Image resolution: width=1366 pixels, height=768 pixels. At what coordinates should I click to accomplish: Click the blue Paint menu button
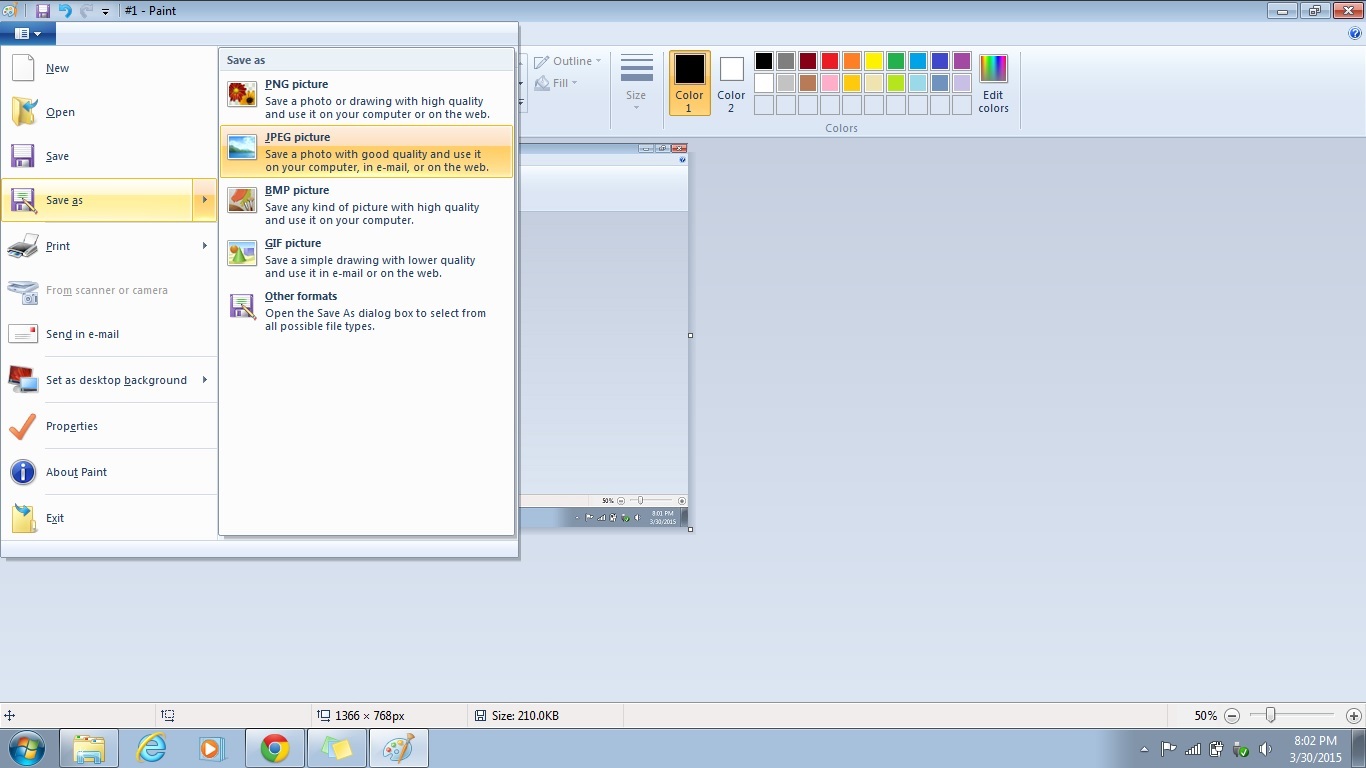(28, 33)
